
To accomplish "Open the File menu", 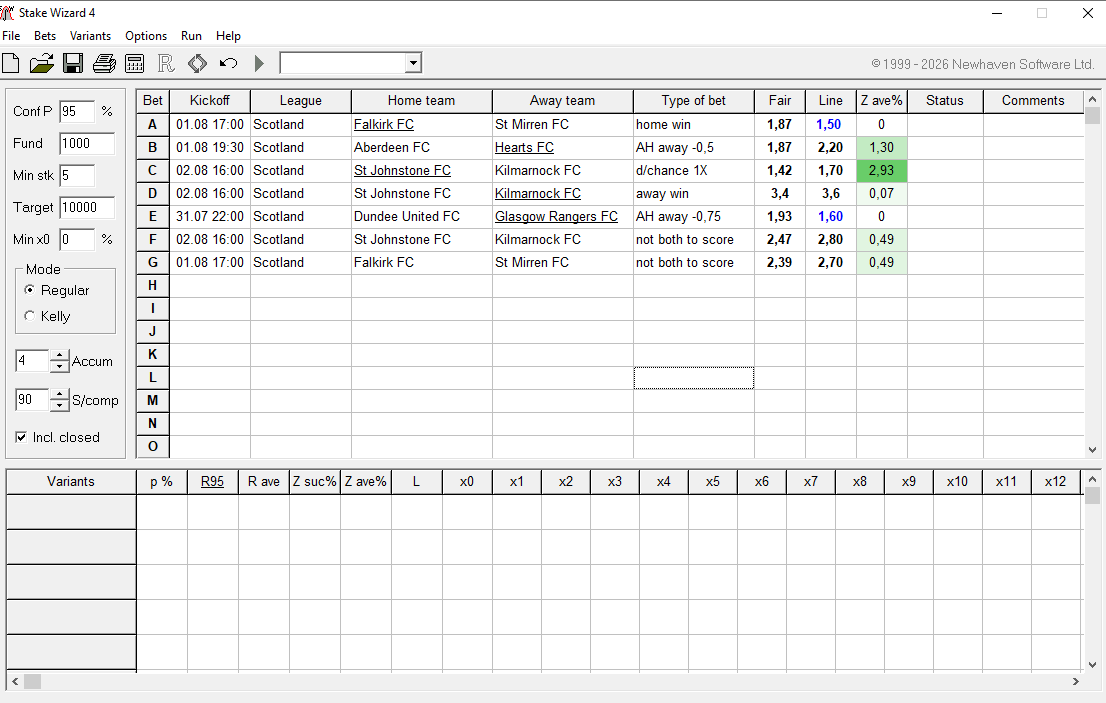I will click(x=11, y=36).
